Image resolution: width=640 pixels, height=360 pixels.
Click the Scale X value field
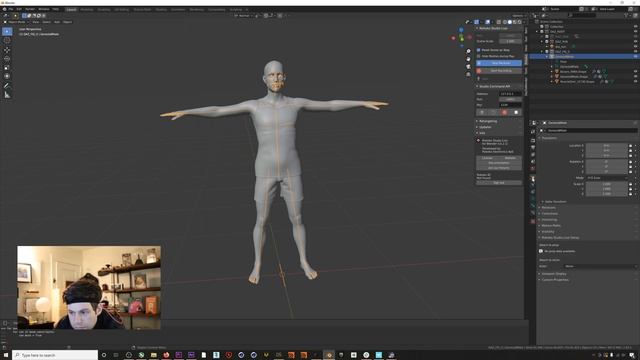click(x=607, y=184)
